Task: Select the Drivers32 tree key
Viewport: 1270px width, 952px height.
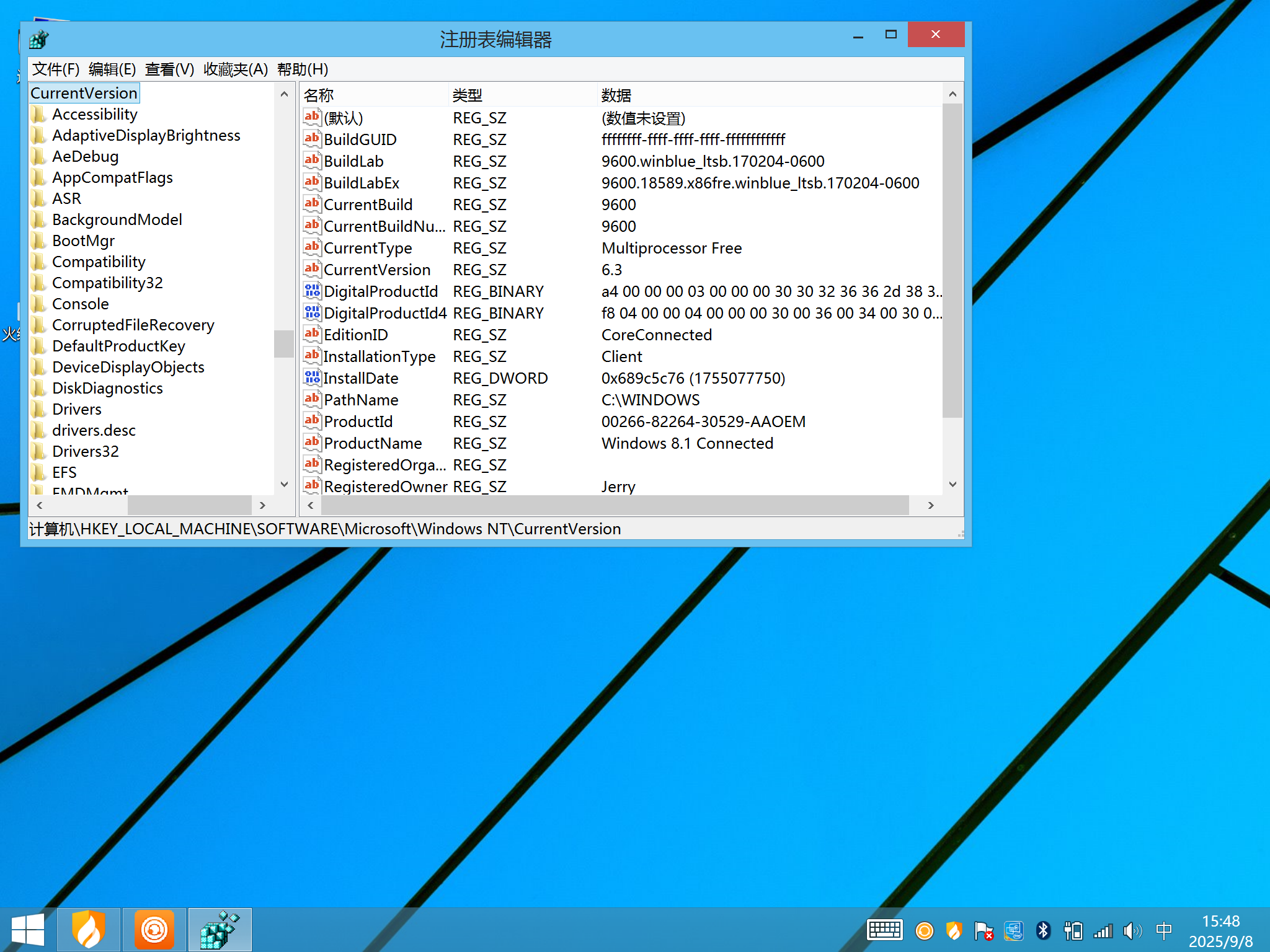Action: pyautogui.click(x=86, y=452)
